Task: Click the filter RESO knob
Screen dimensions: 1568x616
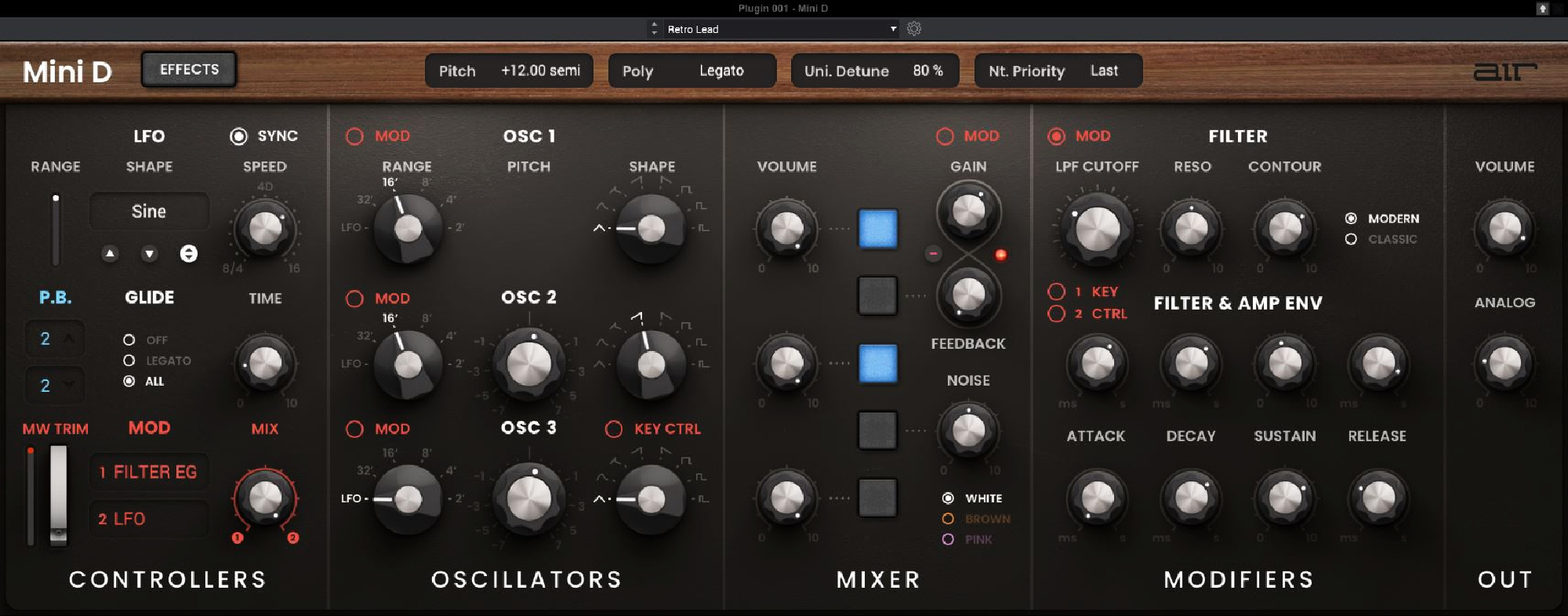Action: [1192, 229]
